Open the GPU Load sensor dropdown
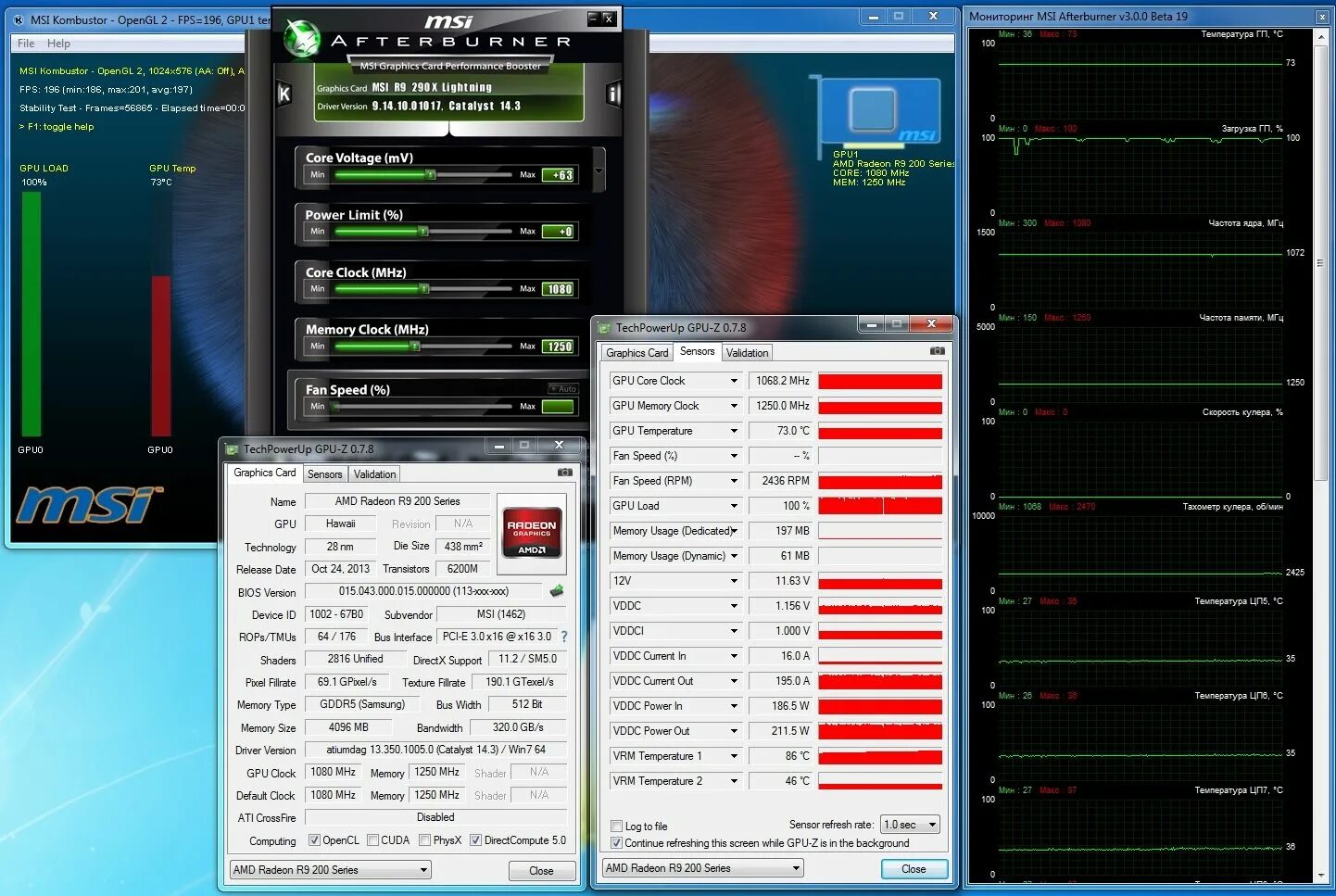This screenshot has height=896, width=1336. pos(734,506)
